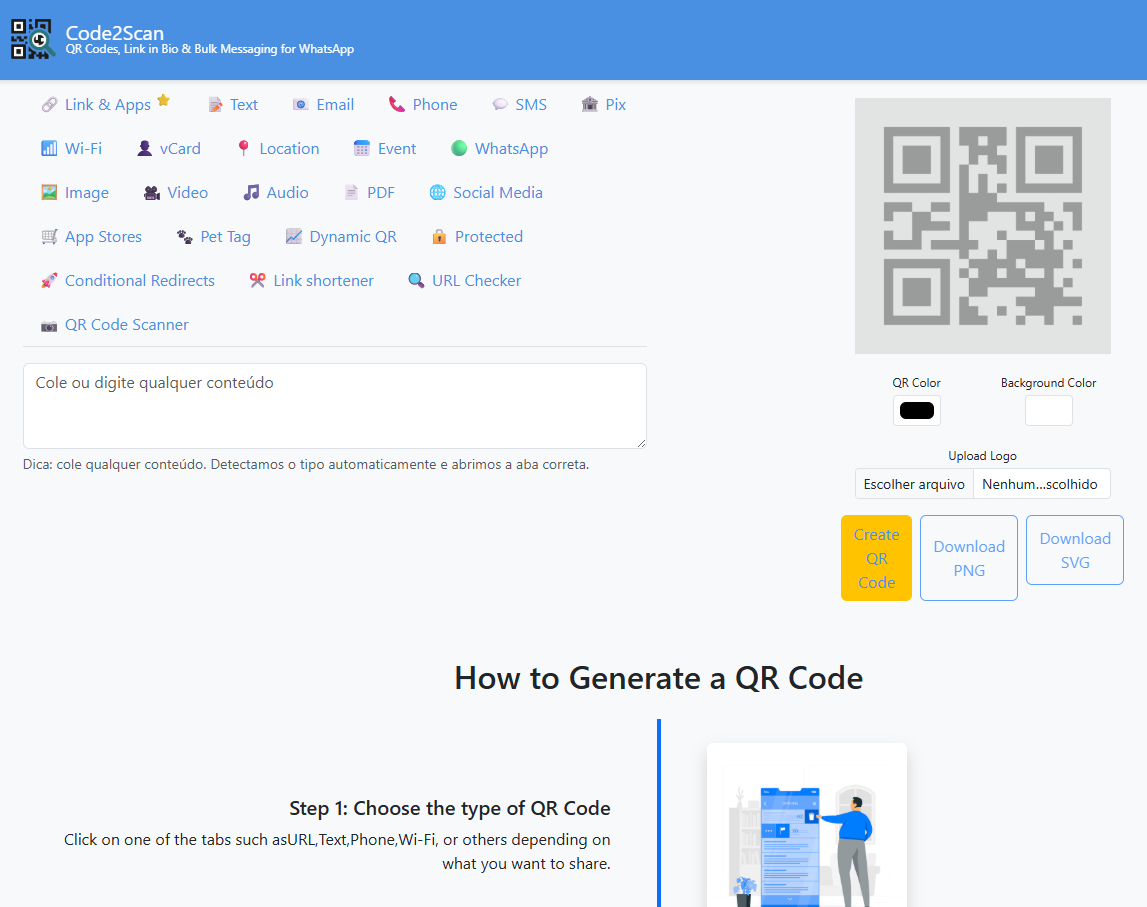
Task: Click the Code2Scan QR logo
Action: 31,38
